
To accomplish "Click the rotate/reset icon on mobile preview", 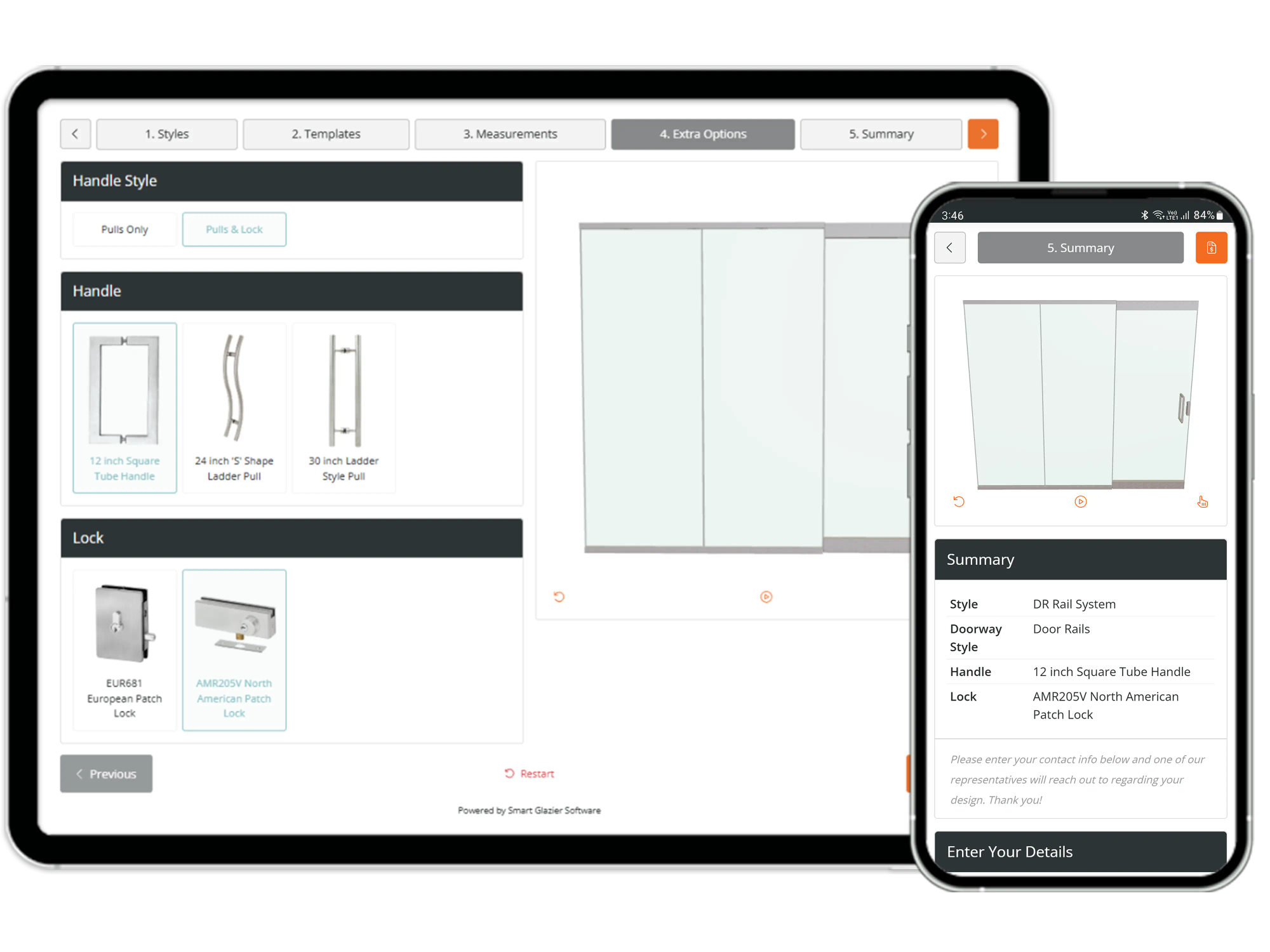I will 958,502.
